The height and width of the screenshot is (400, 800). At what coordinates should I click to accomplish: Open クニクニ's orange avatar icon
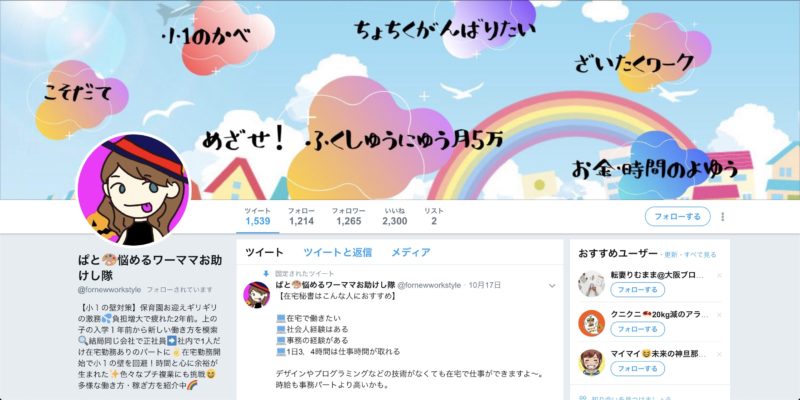pyautogui.click(x=591, y=323)
